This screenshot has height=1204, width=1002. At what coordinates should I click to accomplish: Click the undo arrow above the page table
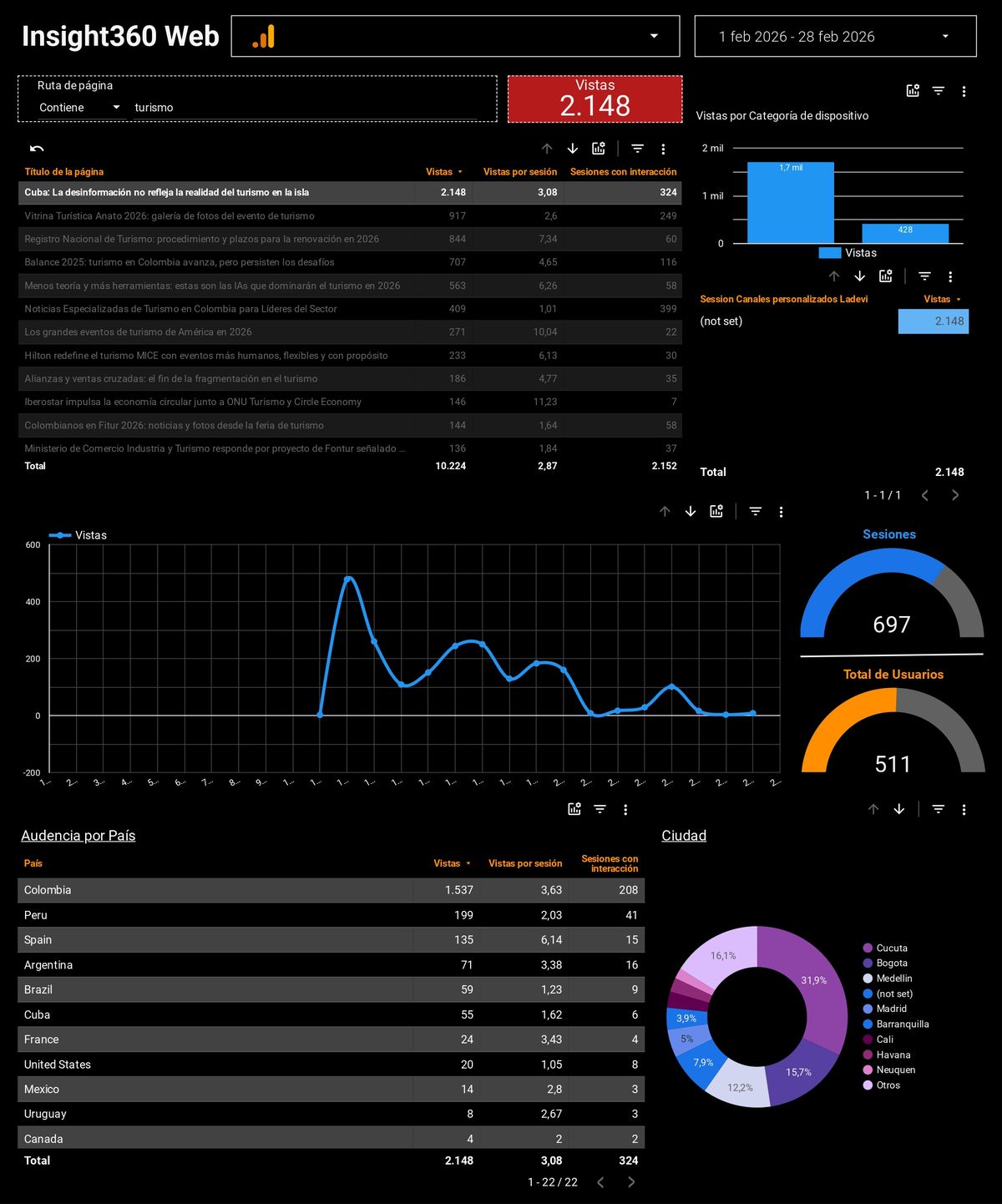(x=37, y=149)
